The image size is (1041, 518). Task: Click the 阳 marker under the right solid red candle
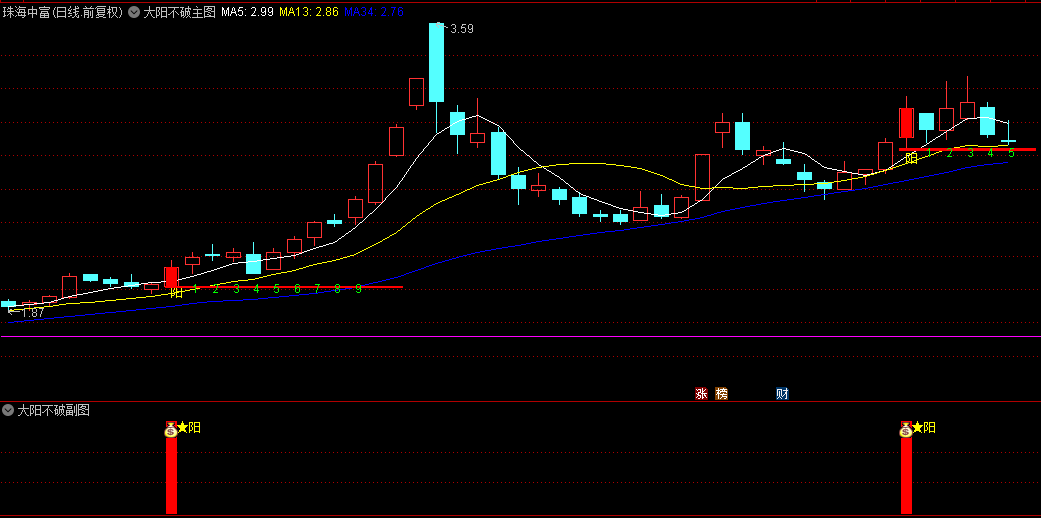tap(912, 158)
